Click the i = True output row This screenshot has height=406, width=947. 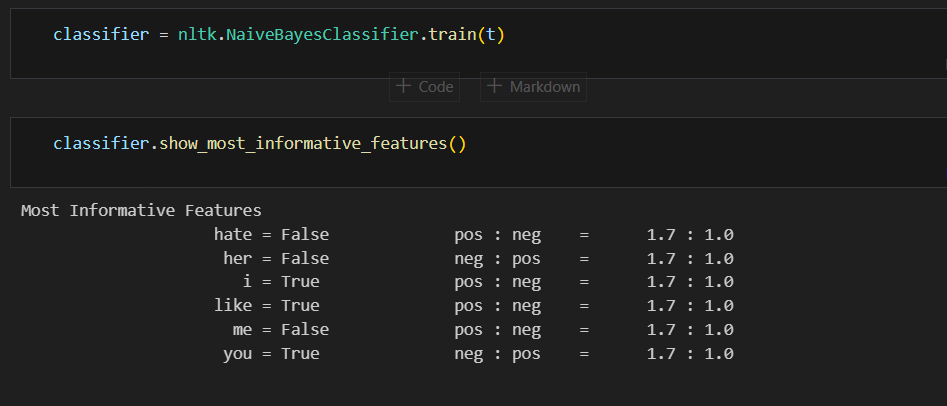[x=488, y=282]
